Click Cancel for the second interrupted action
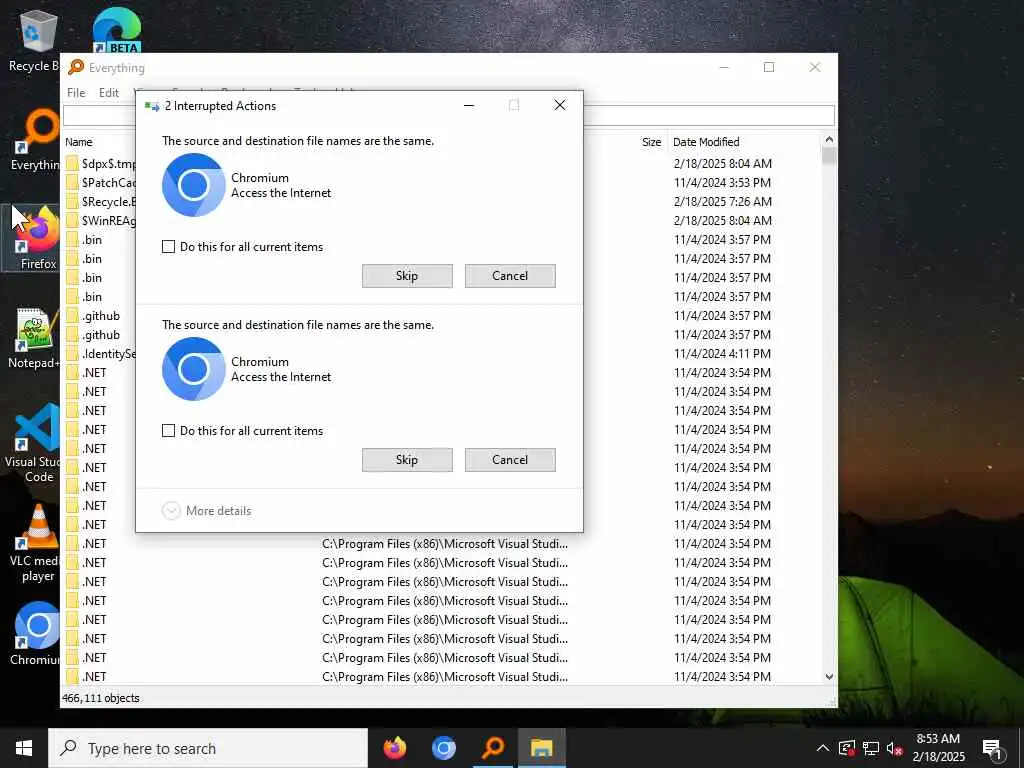 (510, 460)
